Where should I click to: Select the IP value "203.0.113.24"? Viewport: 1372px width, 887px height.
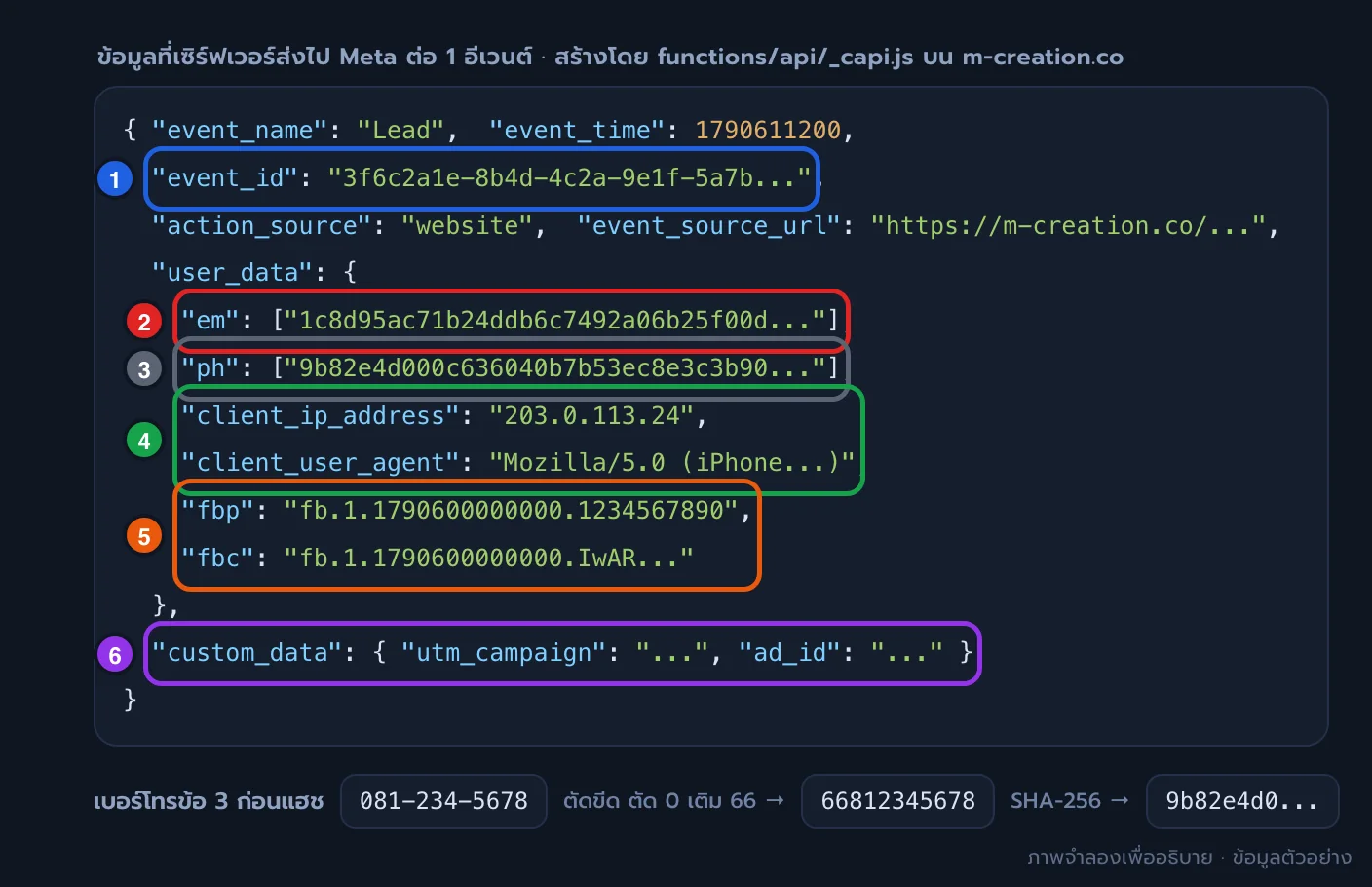tap(591, 416)
